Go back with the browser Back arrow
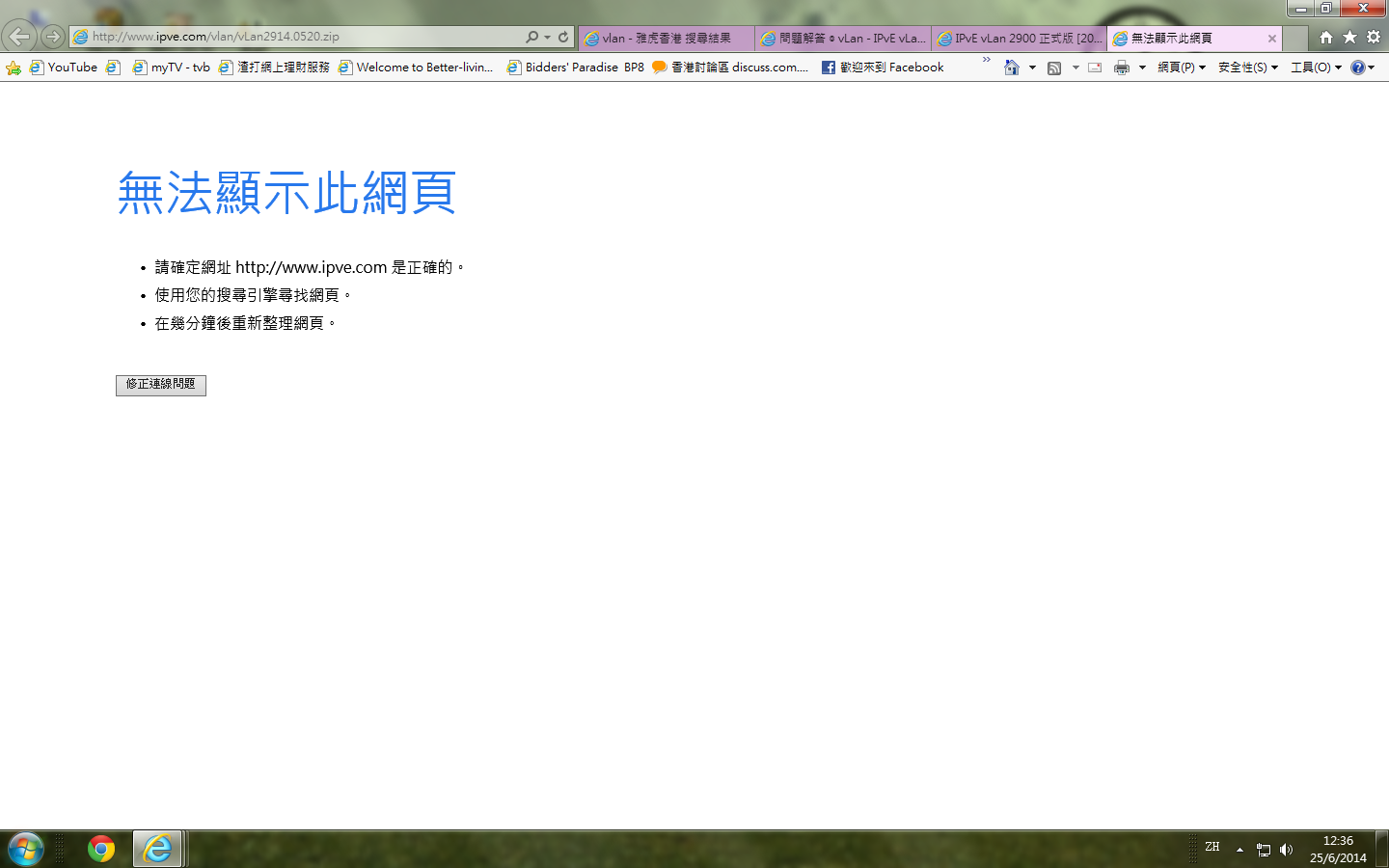This screenshot has width=1389, height=868. pyautogui.click(x=19, y=37)
